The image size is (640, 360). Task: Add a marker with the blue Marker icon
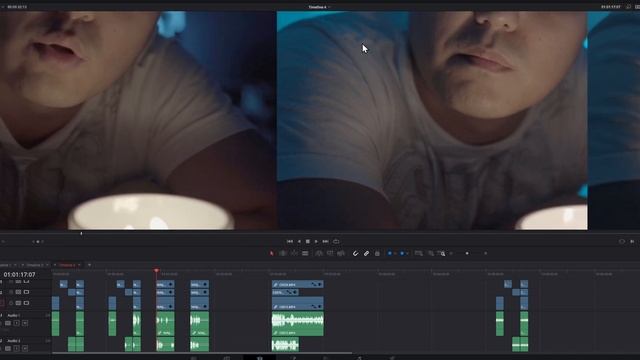click(x=402, y=253)
